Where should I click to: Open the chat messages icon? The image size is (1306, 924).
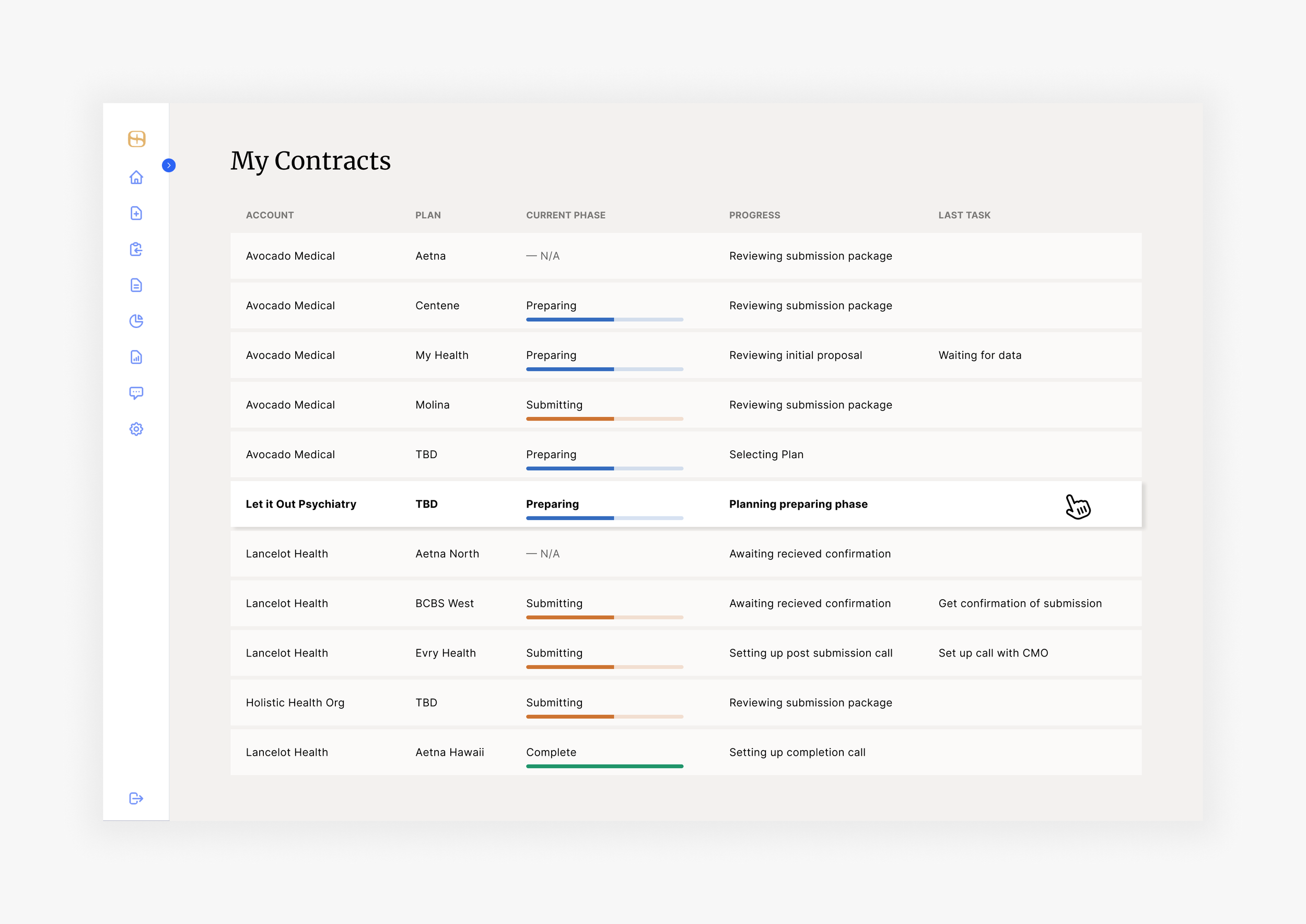(x=136, y=393)
